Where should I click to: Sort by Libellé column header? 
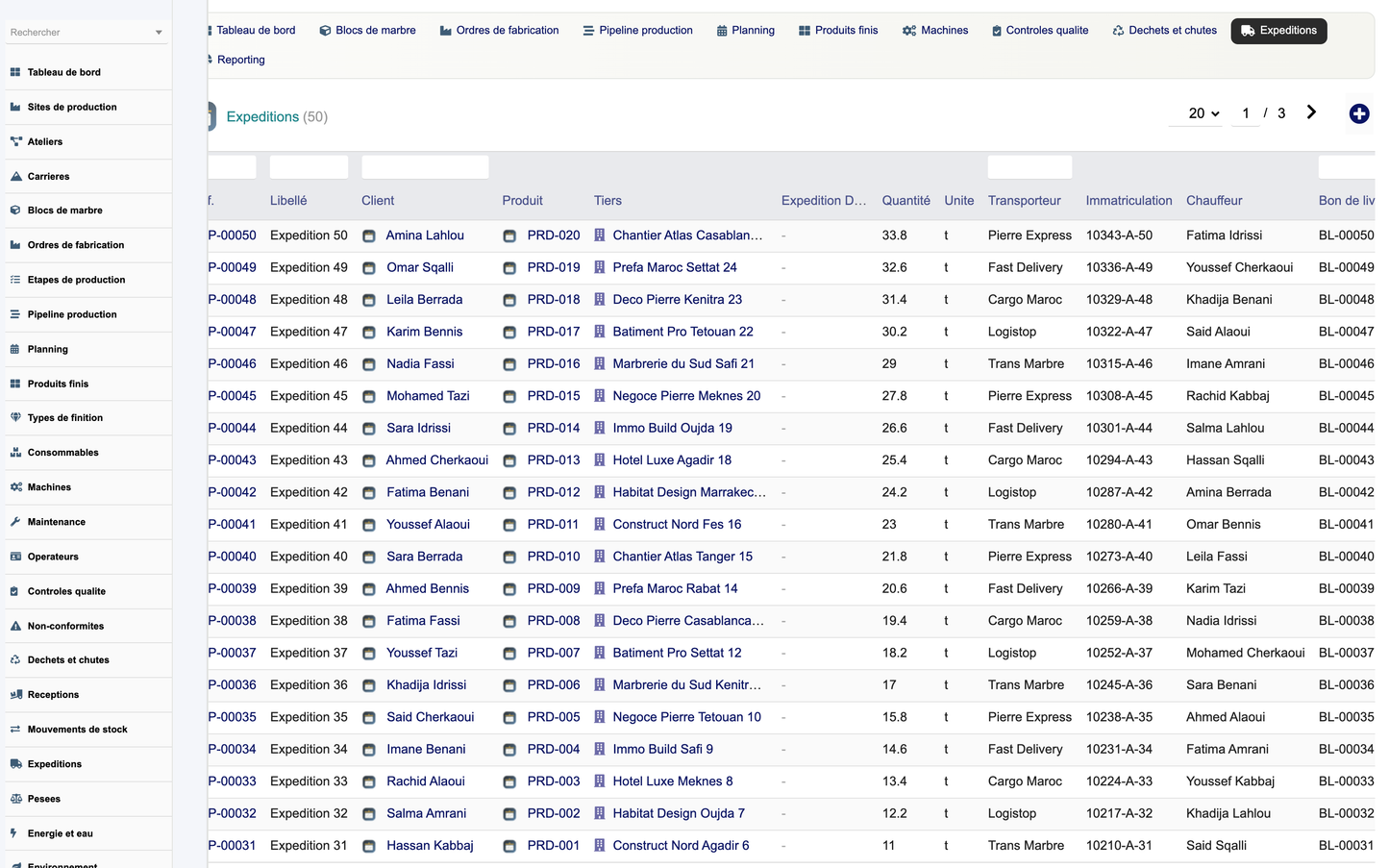click(x=288, y=201)
